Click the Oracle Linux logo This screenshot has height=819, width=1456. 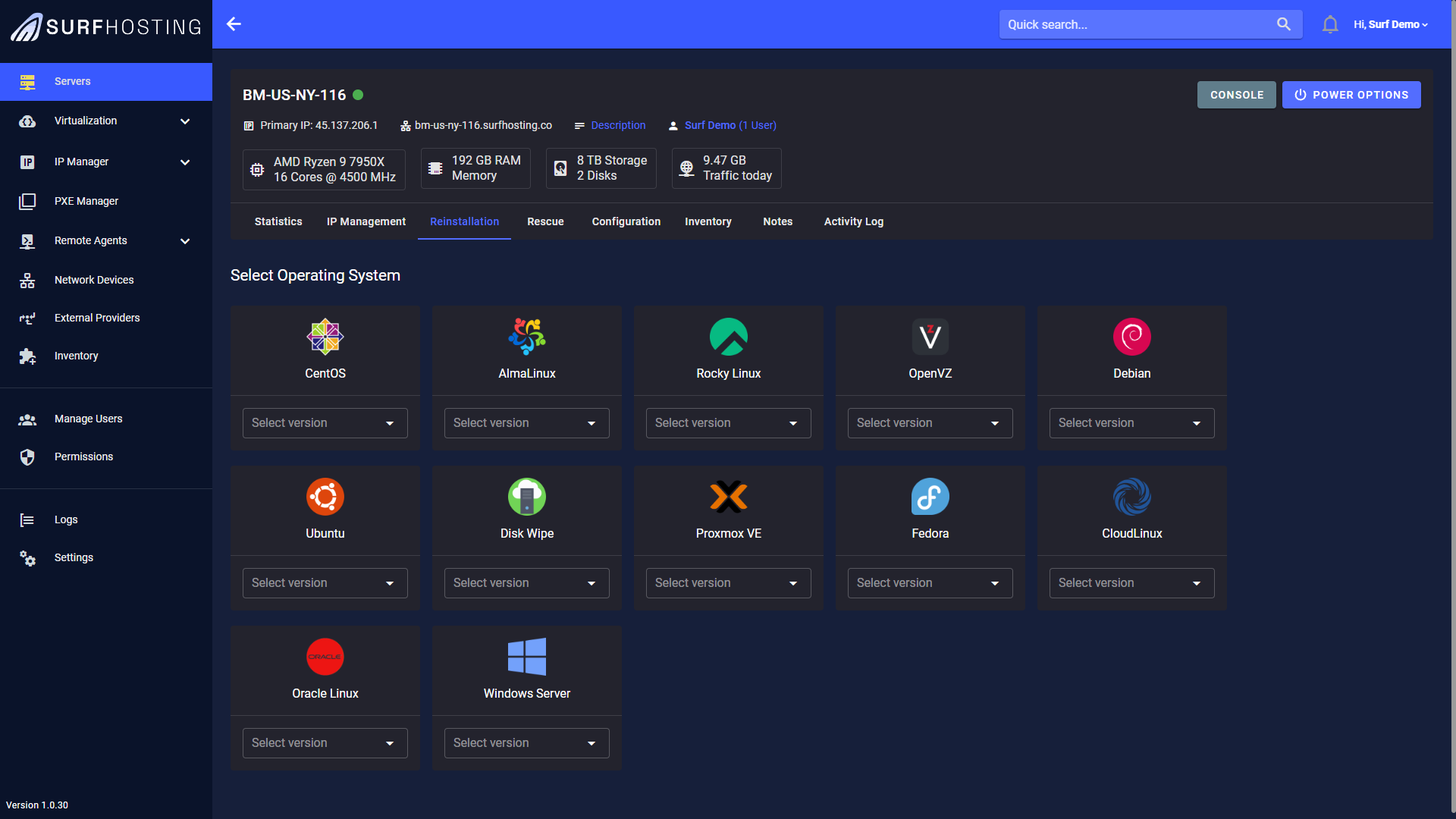(x=325, y=657)
